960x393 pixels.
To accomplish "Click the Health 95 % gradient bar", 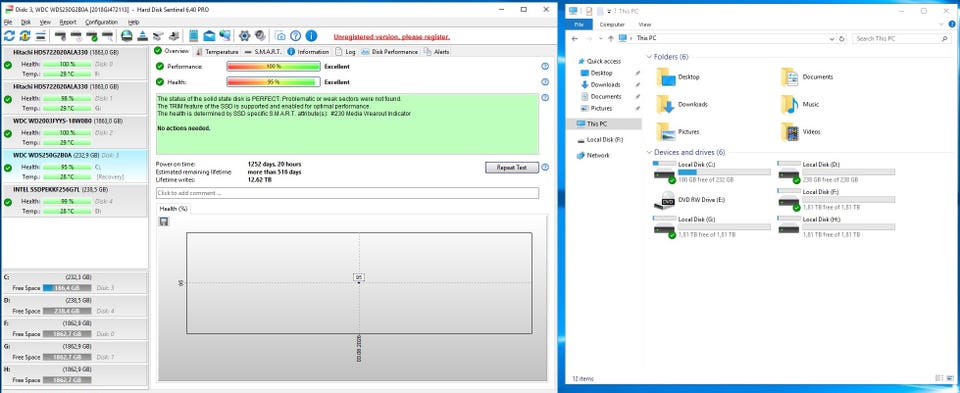I will click(274, 82).
